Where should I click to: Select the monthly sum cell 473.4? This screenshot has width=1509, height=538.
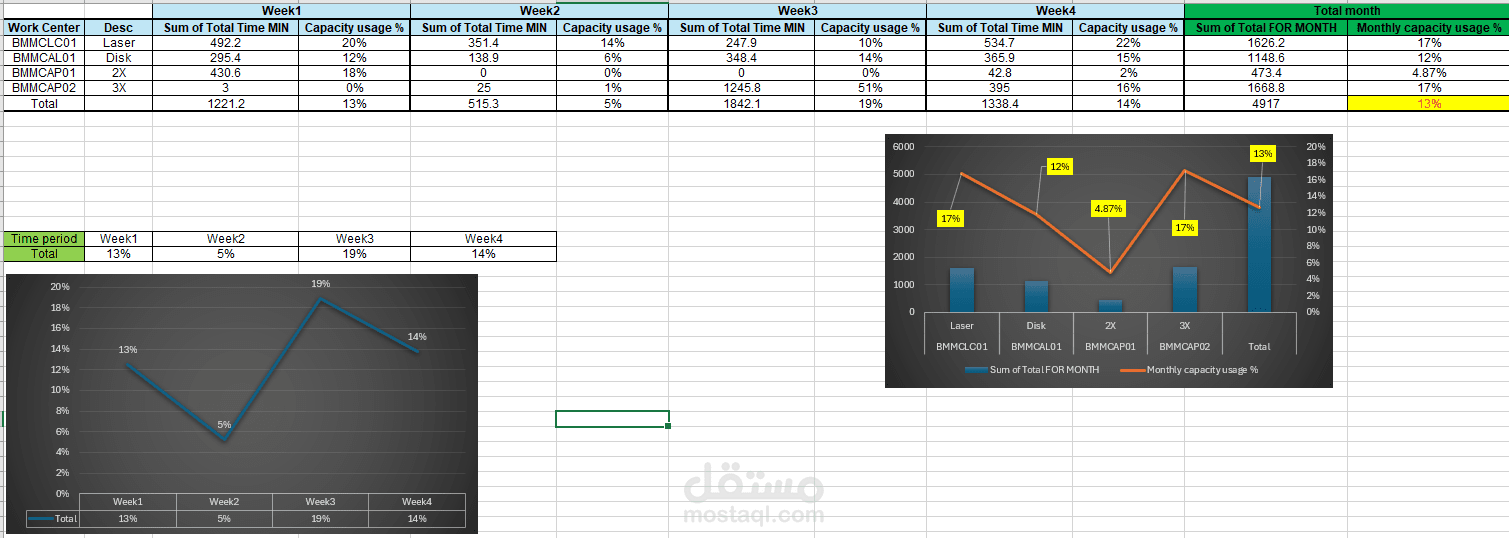[1266, 73]
